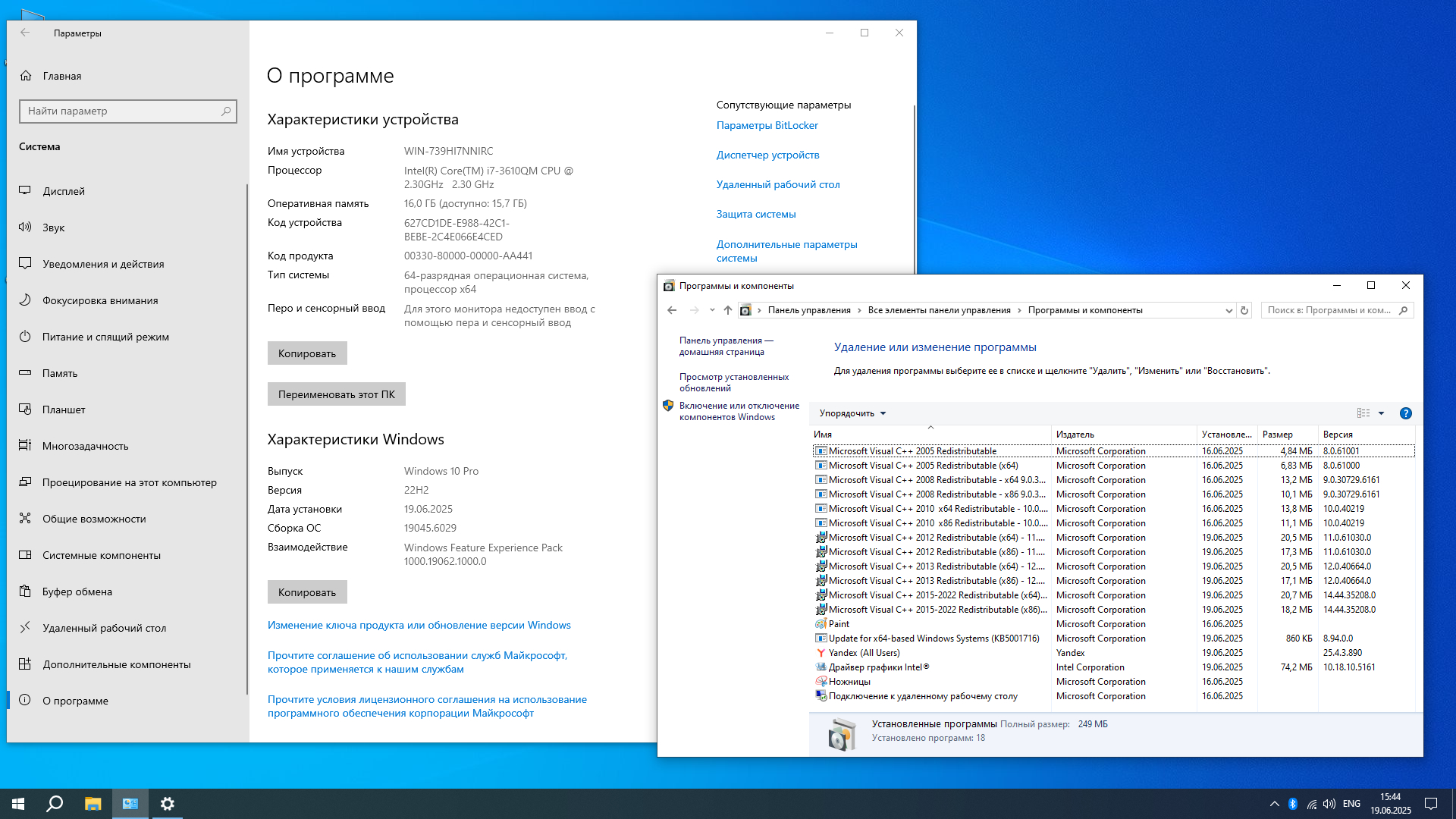Open the Упорядочить dropdown
This screenshot has height=819, width=1456.
point(852,413)
